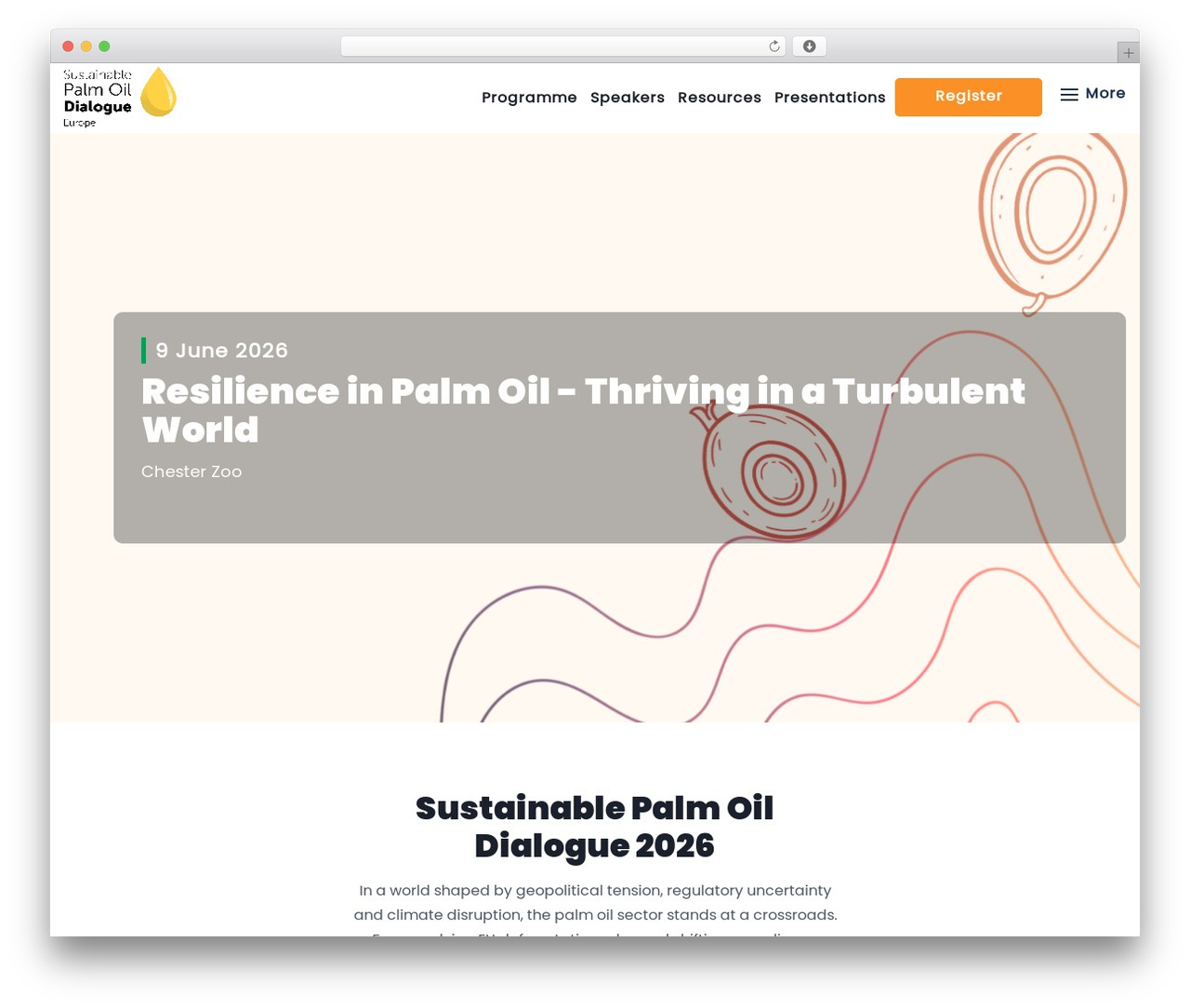The width and height of the screenshot is (1190, 1008).
Task: Open the browser downloads button
Action: pyautogui.click(x=809, y=46)
